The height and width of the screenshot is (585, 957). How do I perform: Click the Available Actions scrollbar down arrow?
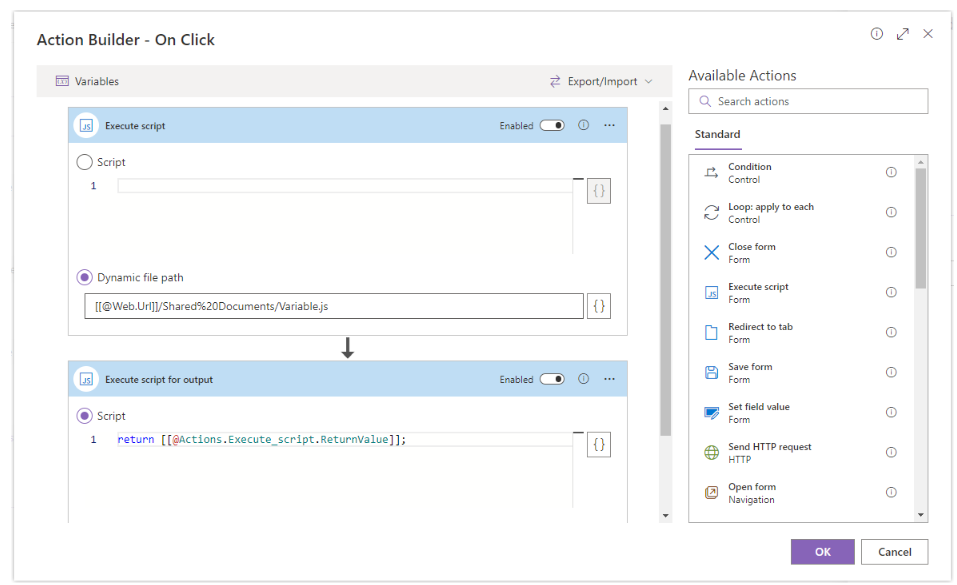921,515
